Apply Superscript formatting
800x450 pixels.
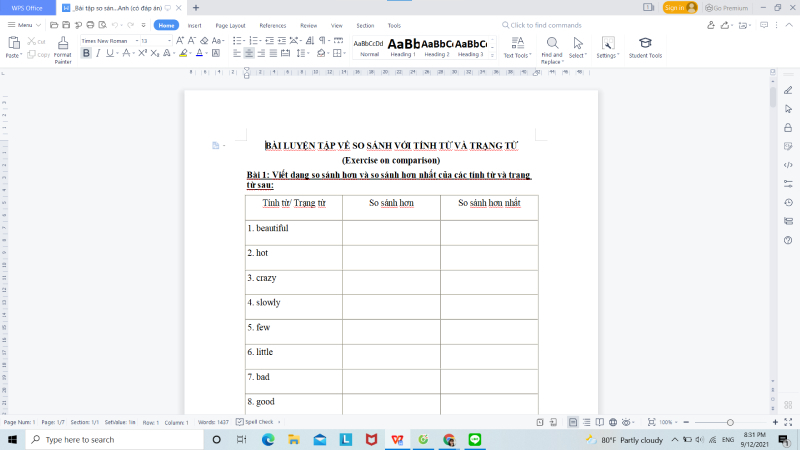point(142,53)
